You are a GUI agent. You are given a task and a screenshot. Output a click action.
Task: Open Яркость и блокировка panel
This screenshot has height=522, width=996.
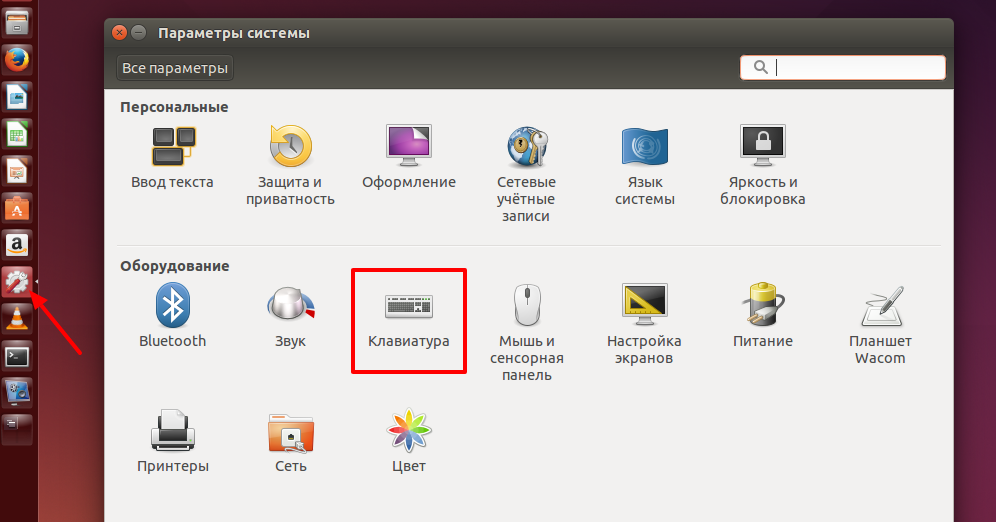(x=762, y=165)
